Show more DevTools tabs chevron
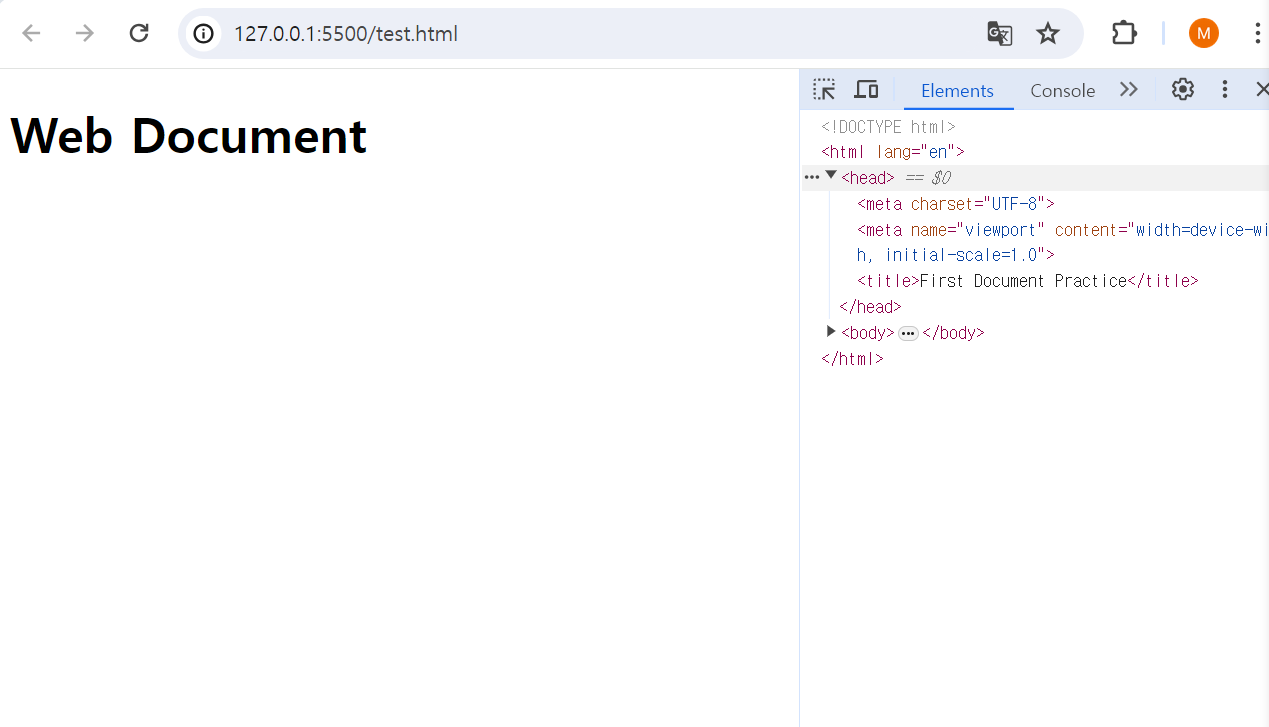Image resolution: width=1269 pixels, height=727 pixels. pyautogui.click(x=1129, y=90)
